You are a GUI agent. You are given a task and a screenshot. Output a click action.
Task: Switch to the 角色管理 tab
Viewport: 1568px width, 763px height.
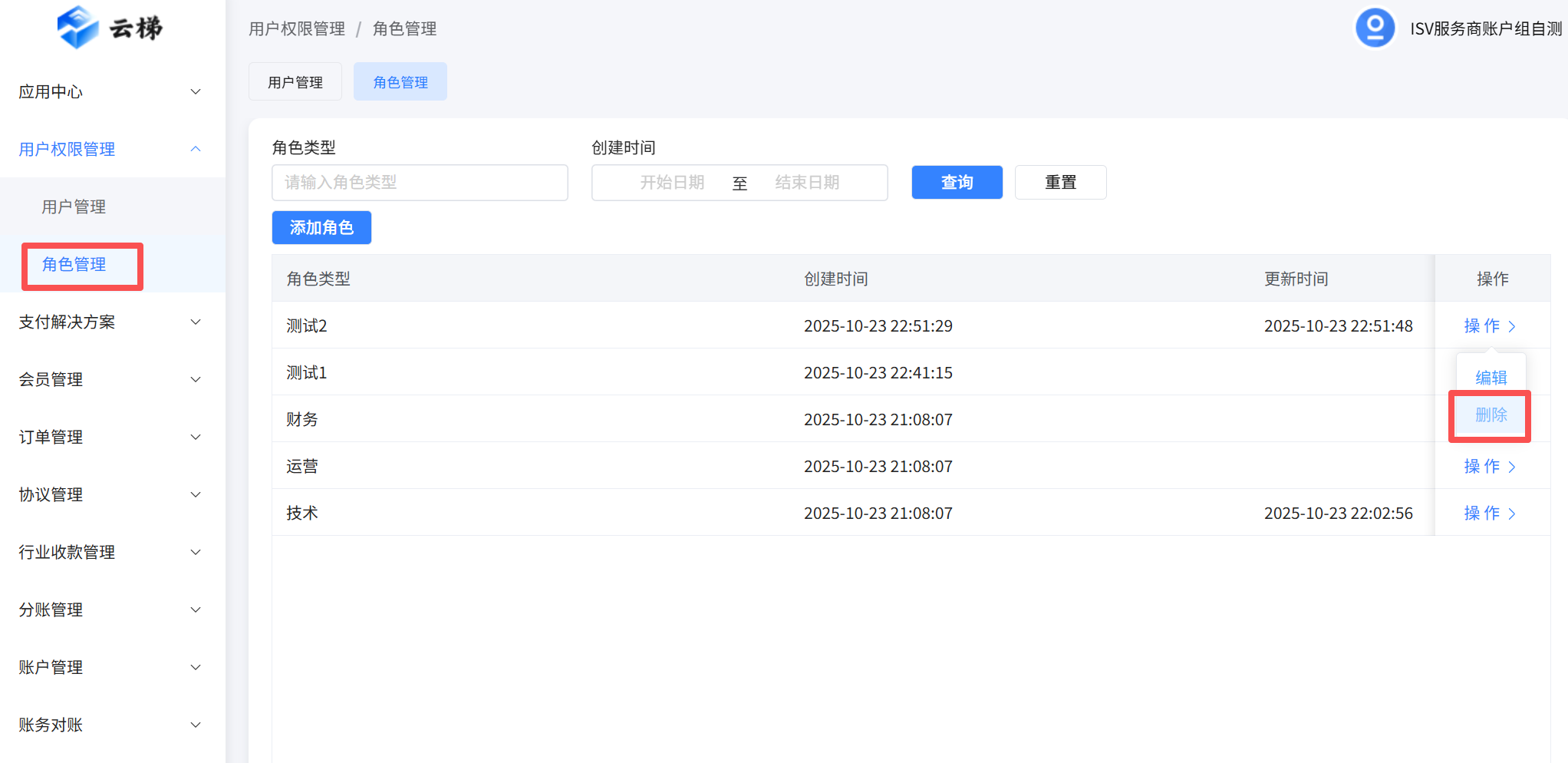(400, 82)
